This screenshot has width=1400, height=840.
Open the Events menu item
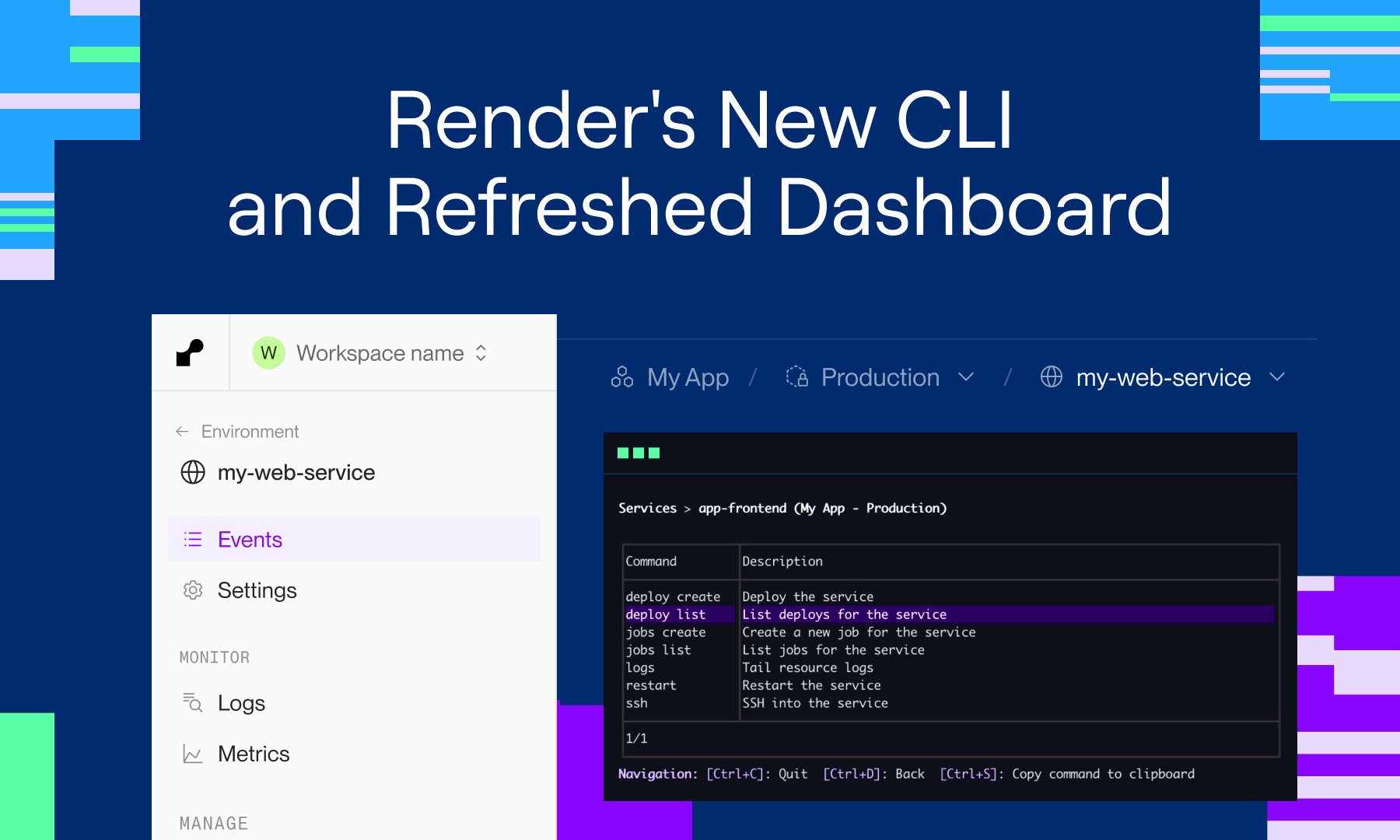[354, 539]
